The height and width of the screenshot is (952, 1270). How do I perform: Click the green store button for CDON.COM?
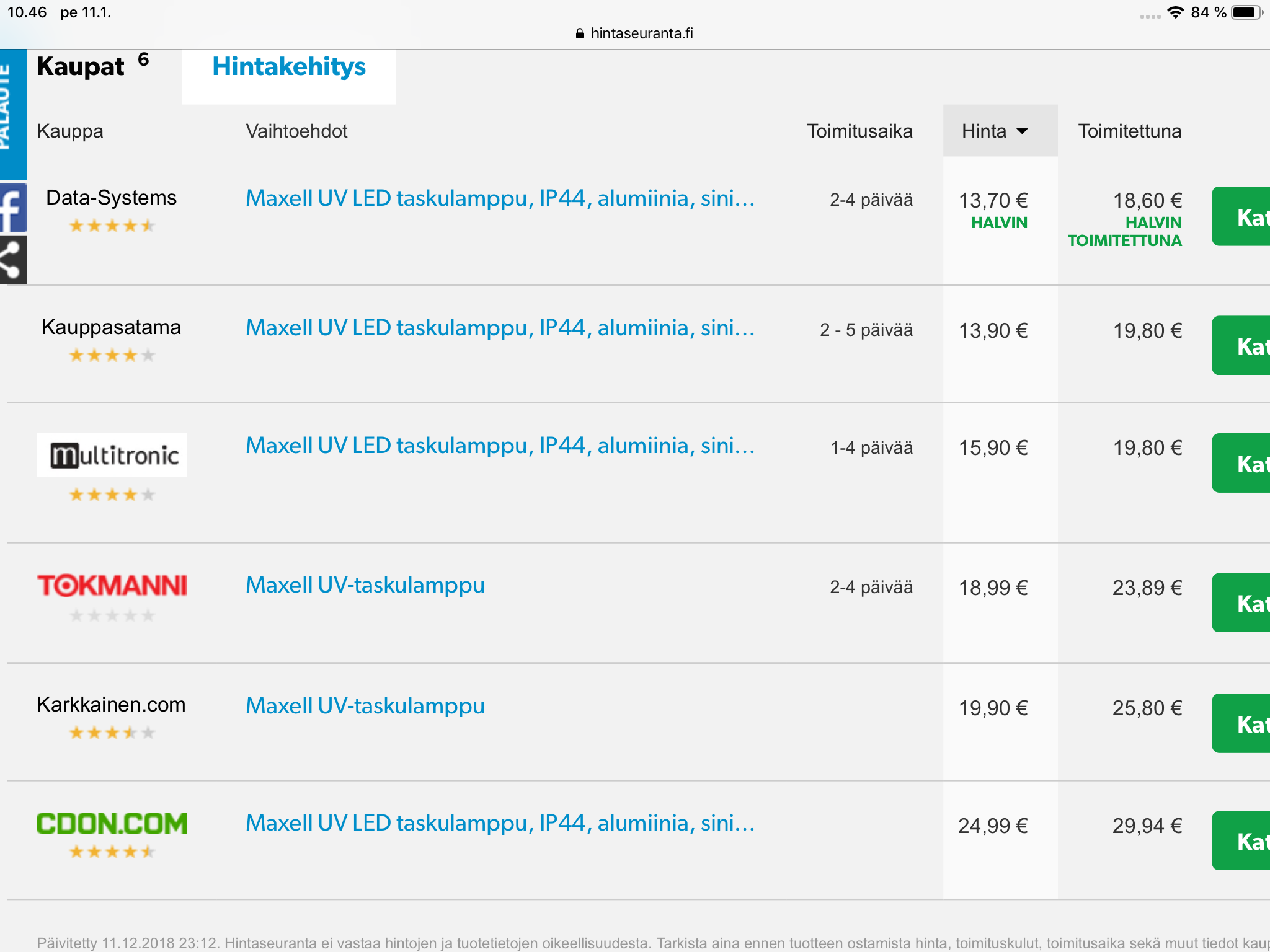pos(1241,841)
